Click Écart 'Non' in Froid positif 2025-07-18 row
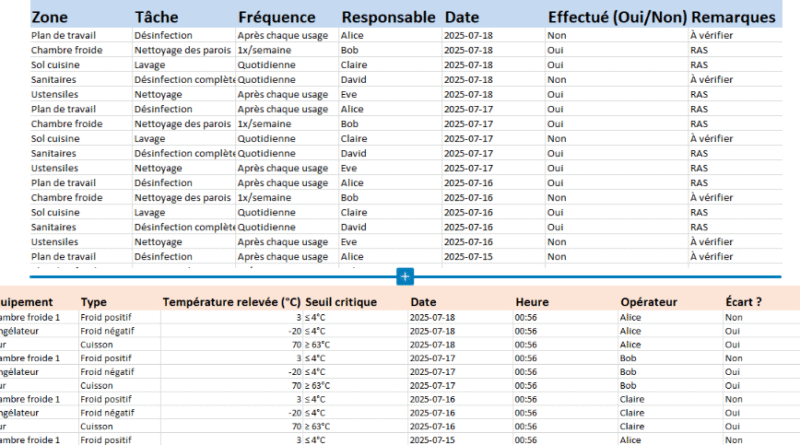The height and width of the screenshot is (445, 800). pos(734,317)
